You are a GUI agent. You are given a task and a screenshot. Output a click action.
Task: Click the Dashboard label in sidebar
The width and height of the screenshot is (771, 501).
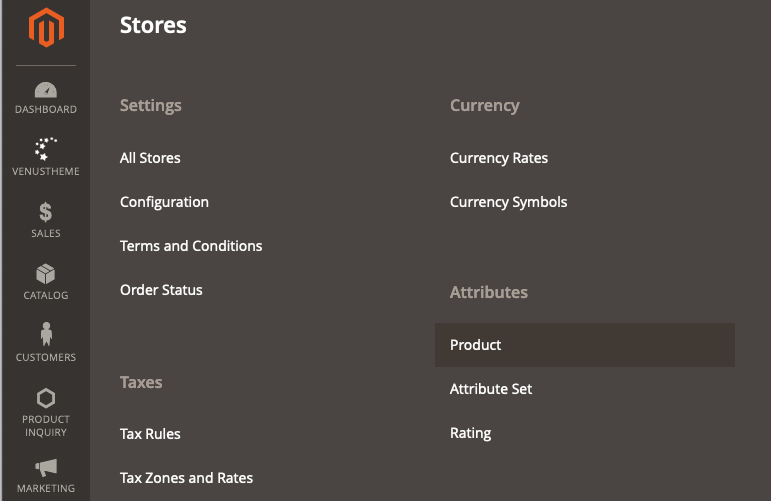tap(46, 109)
